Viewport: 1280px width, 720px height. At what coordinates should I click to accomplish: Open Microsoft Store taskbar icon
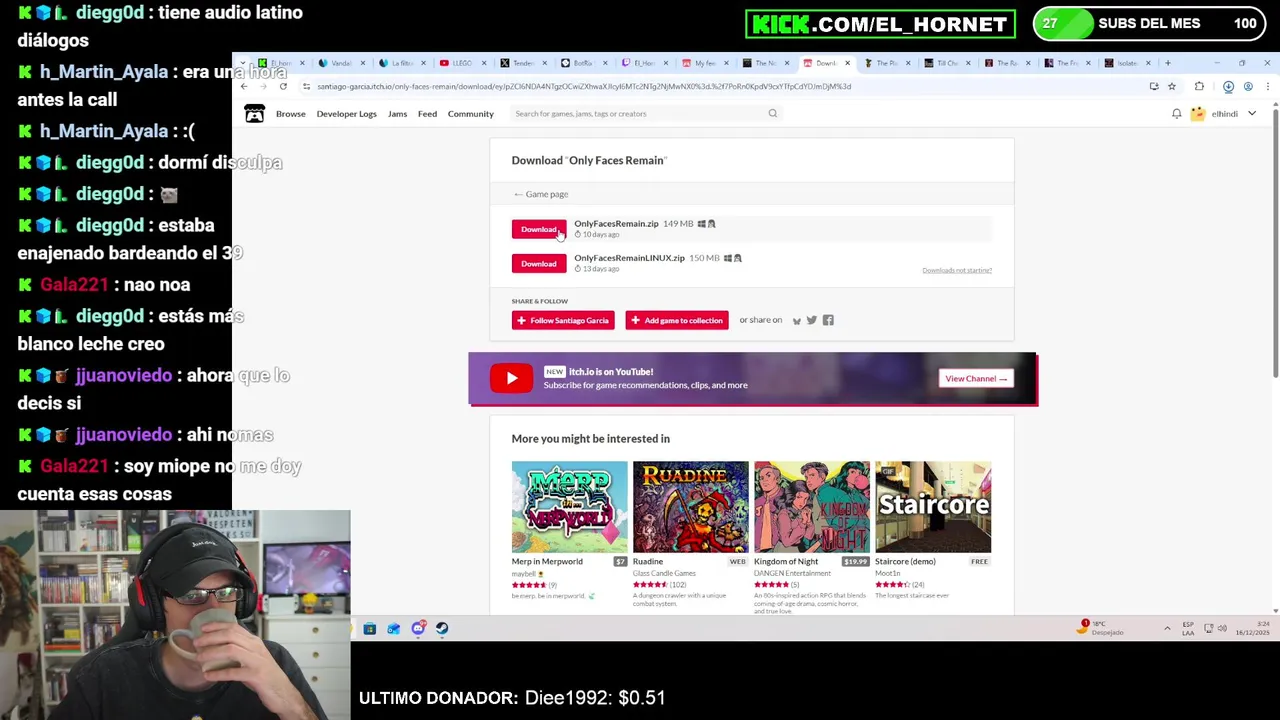point(370,629)
